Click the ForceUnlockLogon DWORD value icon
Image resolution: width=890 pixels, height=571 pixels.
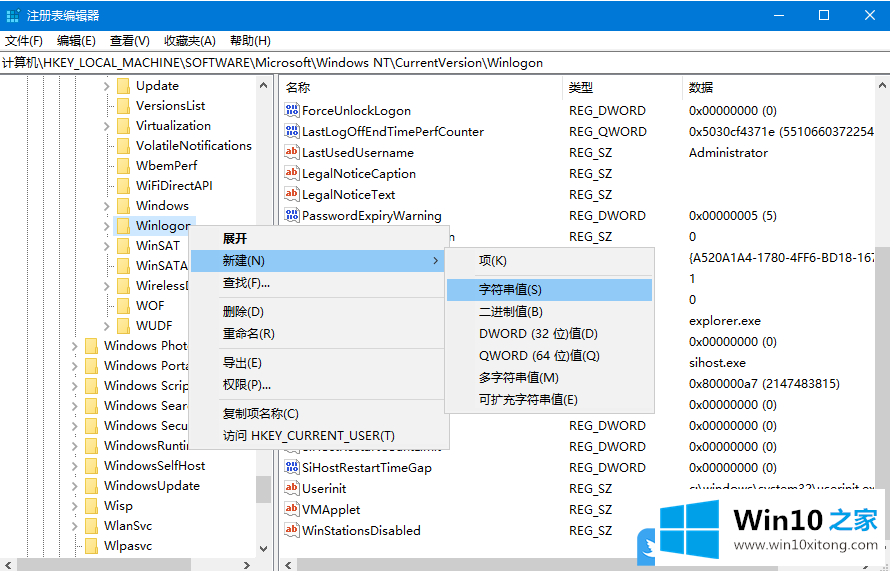(x=293, y=111)
